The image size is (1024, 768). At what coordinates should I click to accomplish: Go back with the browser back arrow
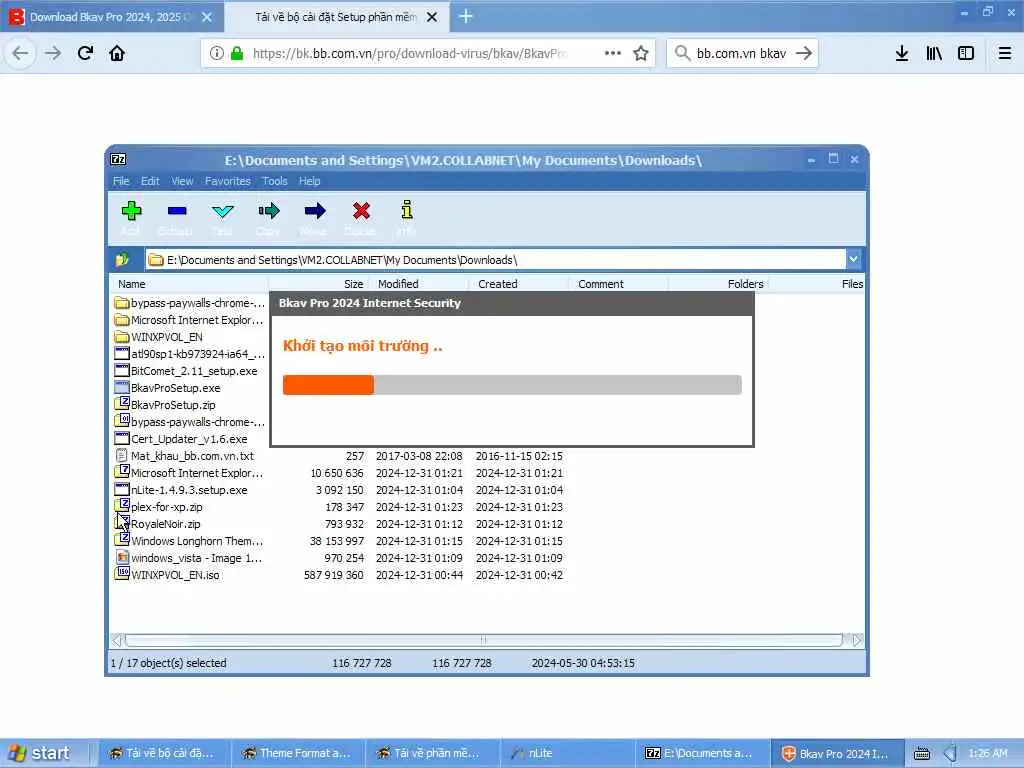(x=20, y=53)
